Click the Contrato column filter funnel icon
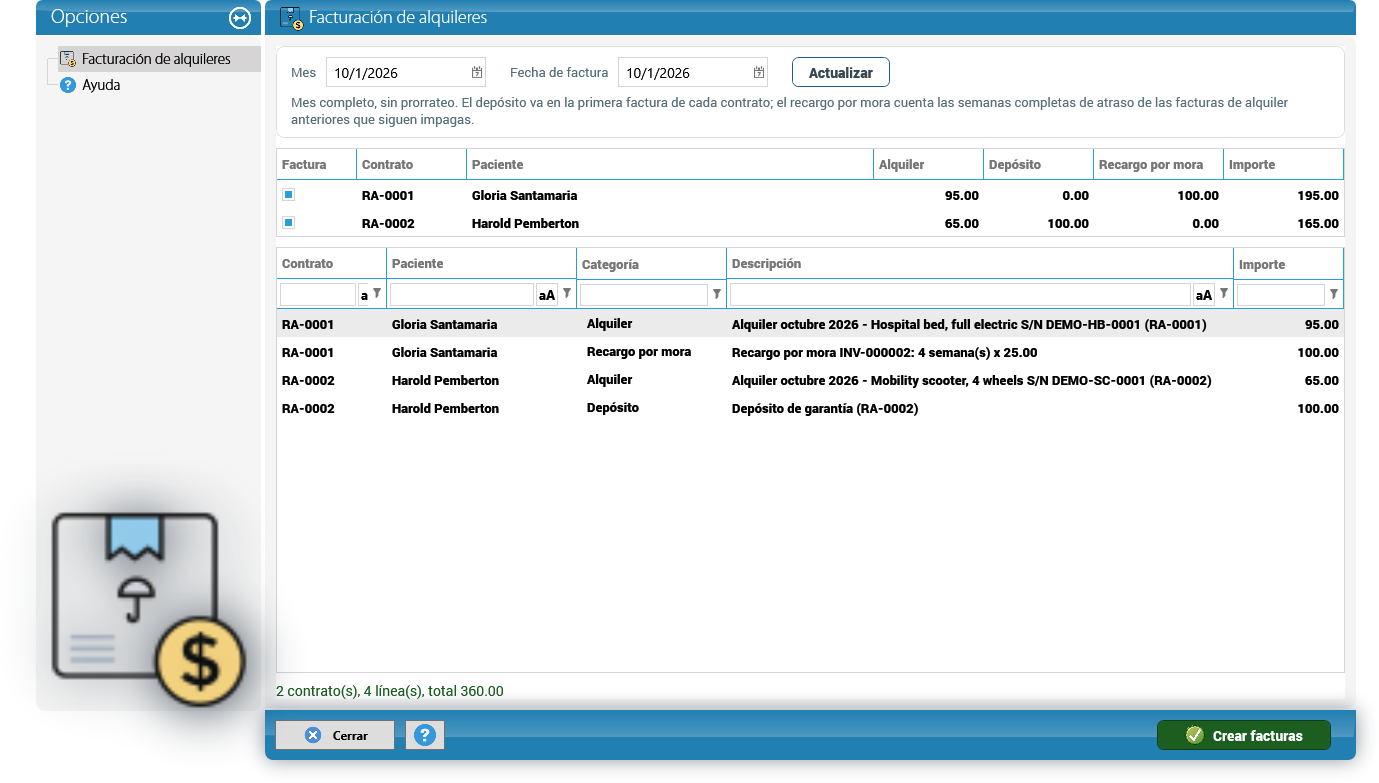 click(x=377, y=294)
